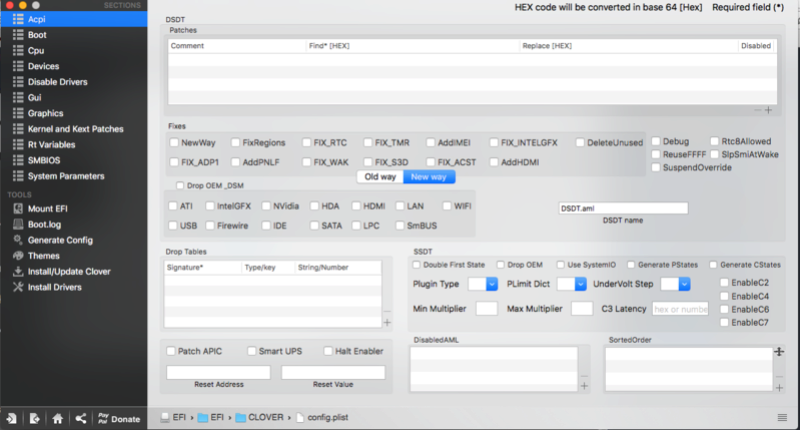This screenshot has width=800, height=430.
Task: Check the DeleteUnused option
Action: coord(580,142)
